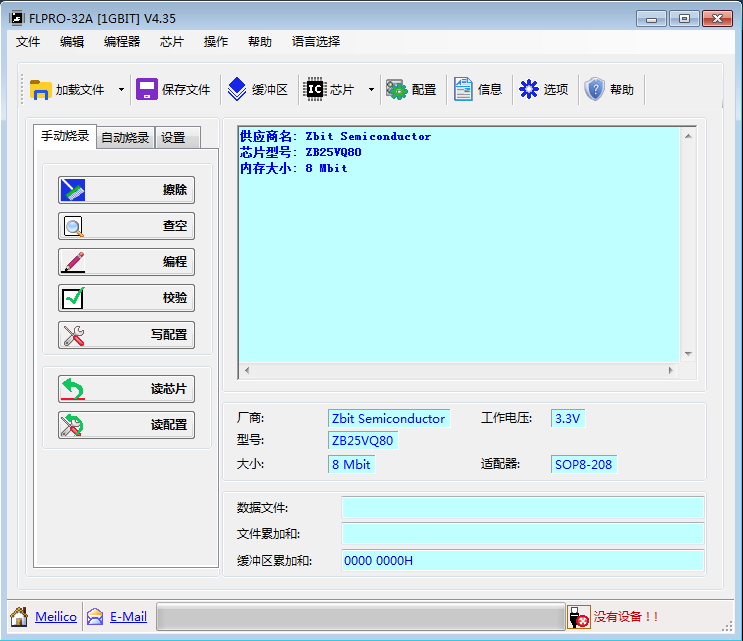Click the 大小 value 8 Mbit
The width and height of the screenshot is (743, 641).
tap(351, 464)
